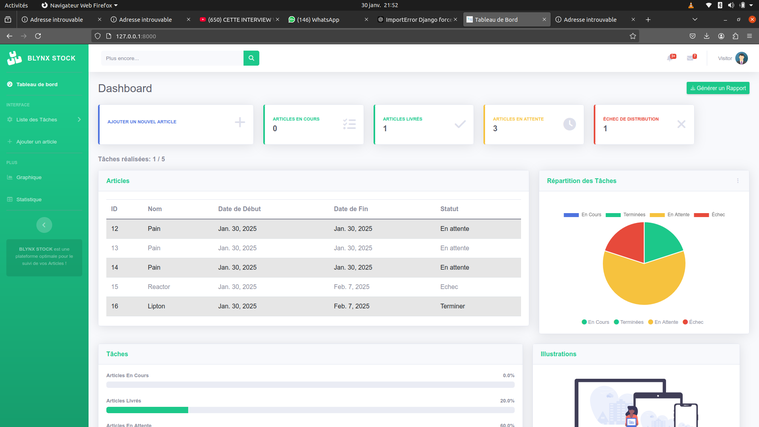
Task: Collapse the sidebar with round arrow button
Action: (44, 225)
